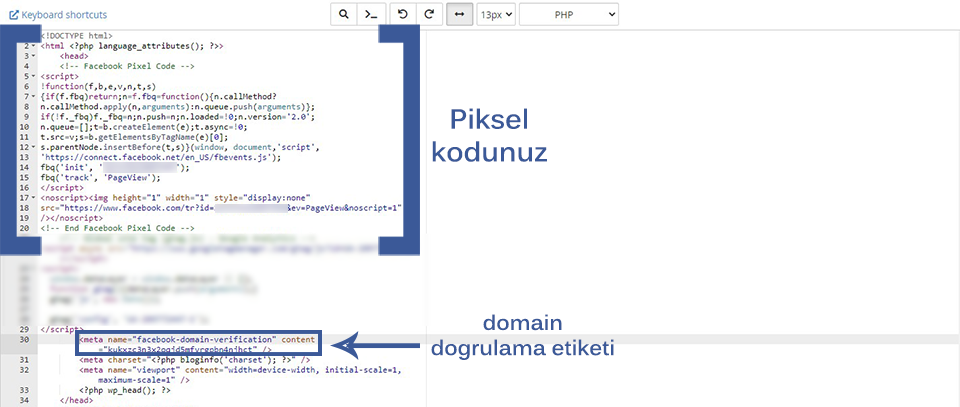
Task: Click the noscript img height line
Action: (x=176, y=198)
